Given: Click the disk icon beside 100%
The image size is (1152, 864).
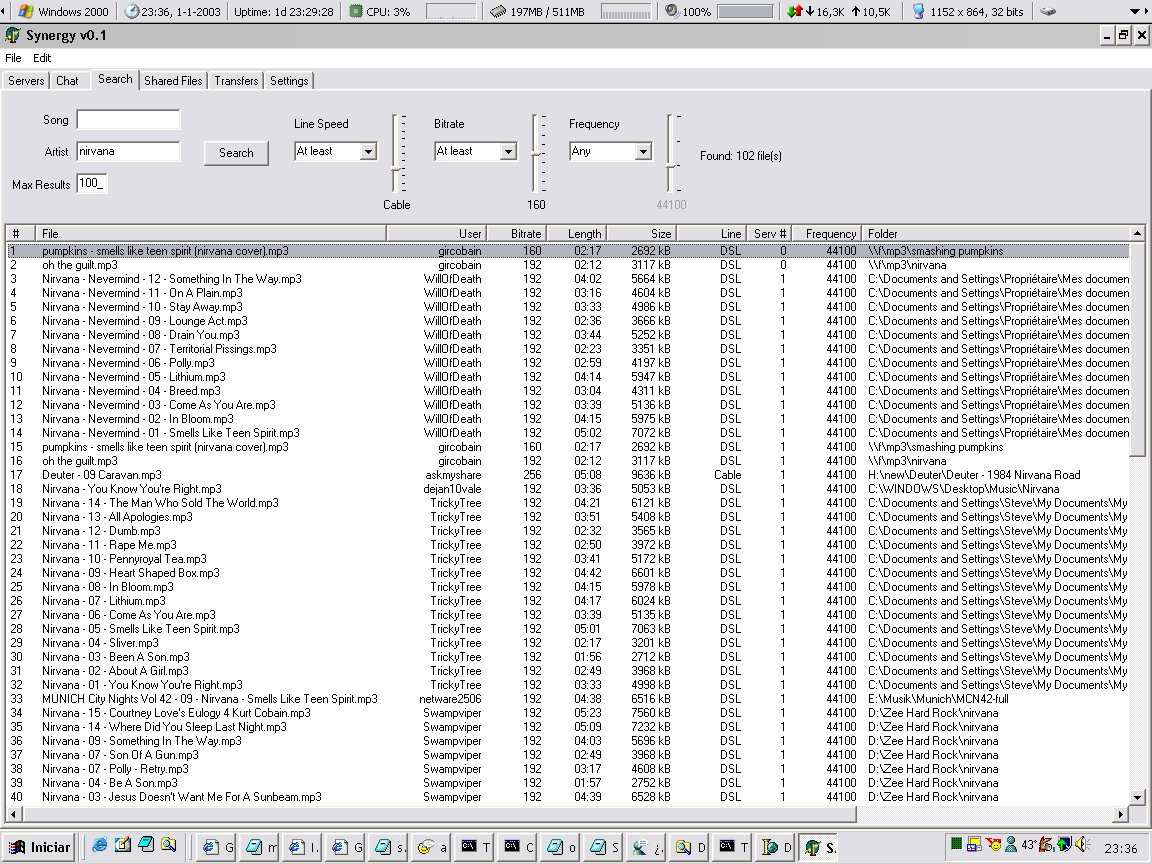Looking at the screenshot, I should [x=672, y=11].
